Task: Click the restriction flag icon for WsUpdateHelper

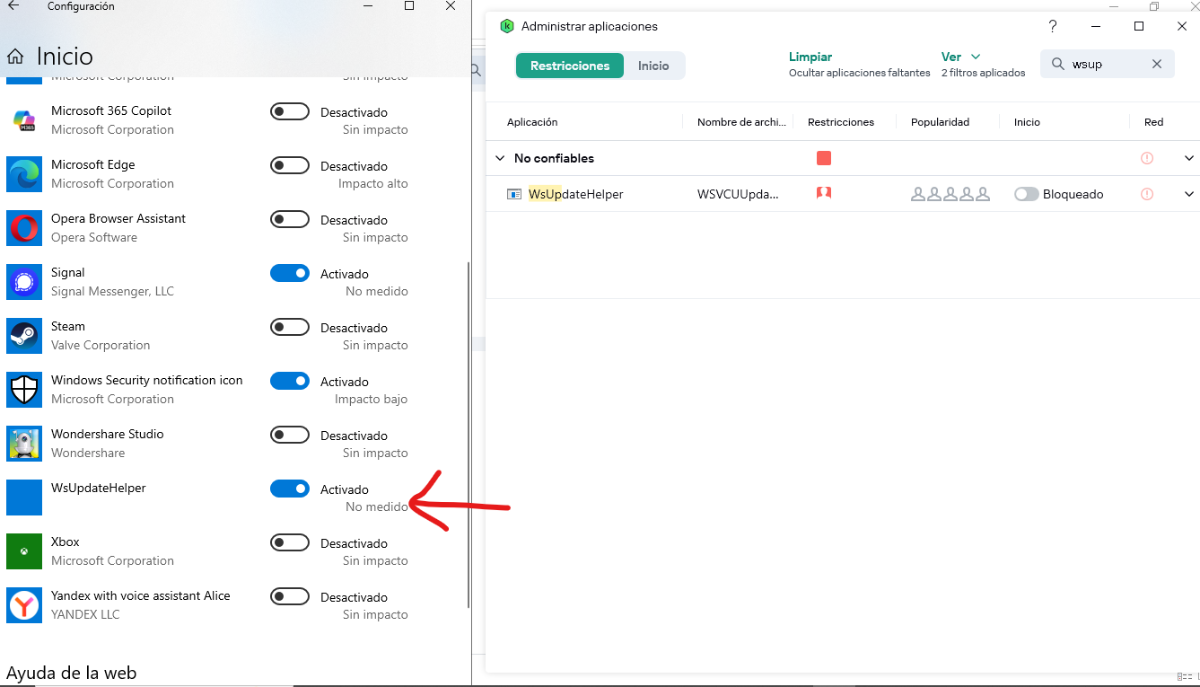Action: [824, 193]
